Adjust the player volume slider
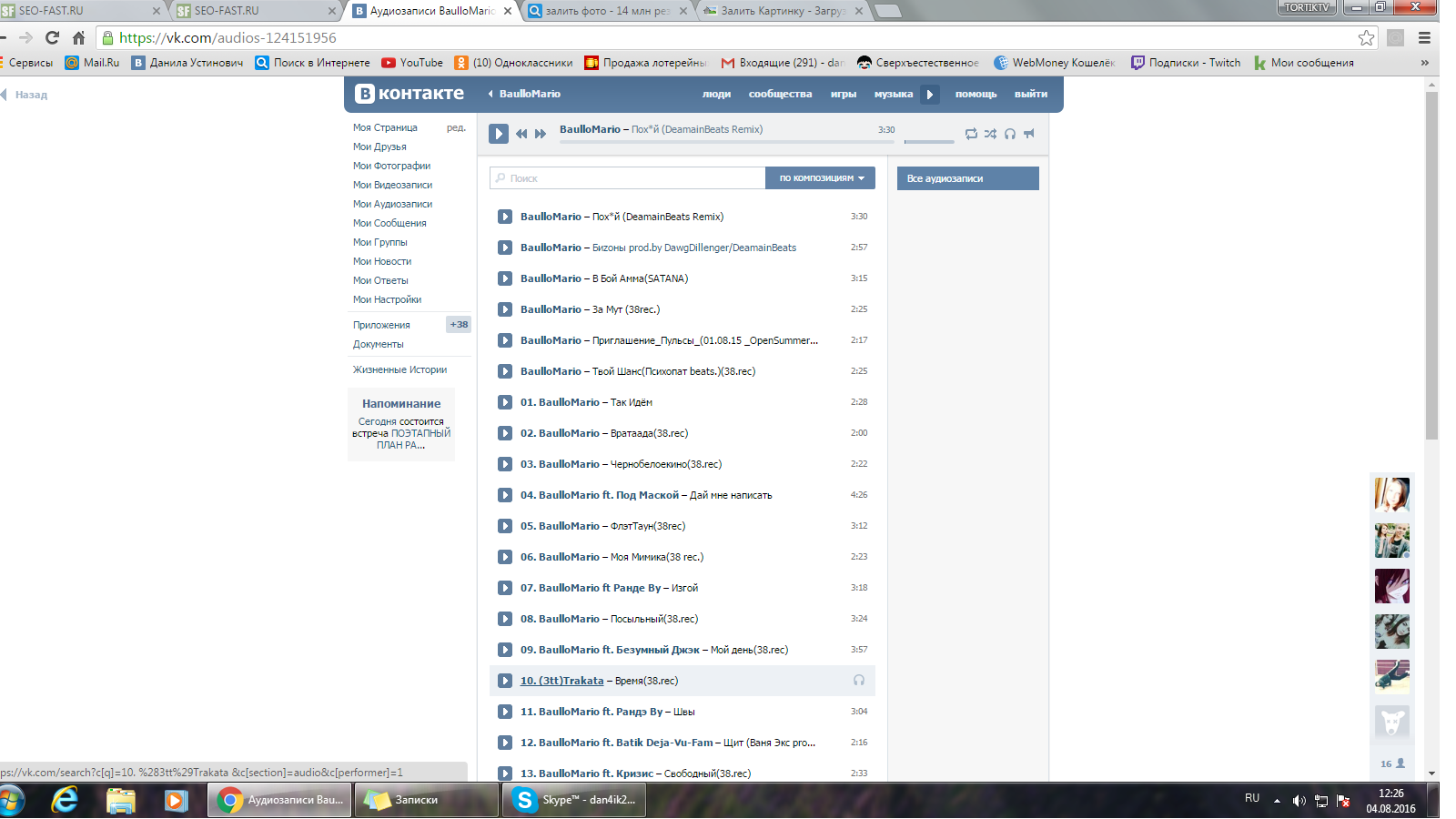Screen dimensions: 1456x819 click(929, 141)
